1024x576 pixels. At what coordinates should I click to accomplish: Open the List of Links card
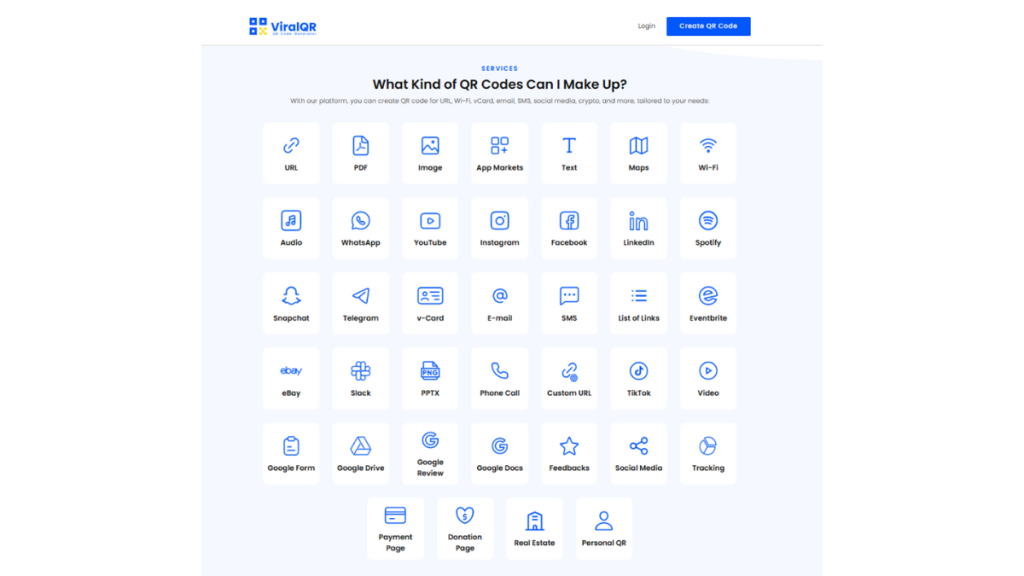click(639, 304)
